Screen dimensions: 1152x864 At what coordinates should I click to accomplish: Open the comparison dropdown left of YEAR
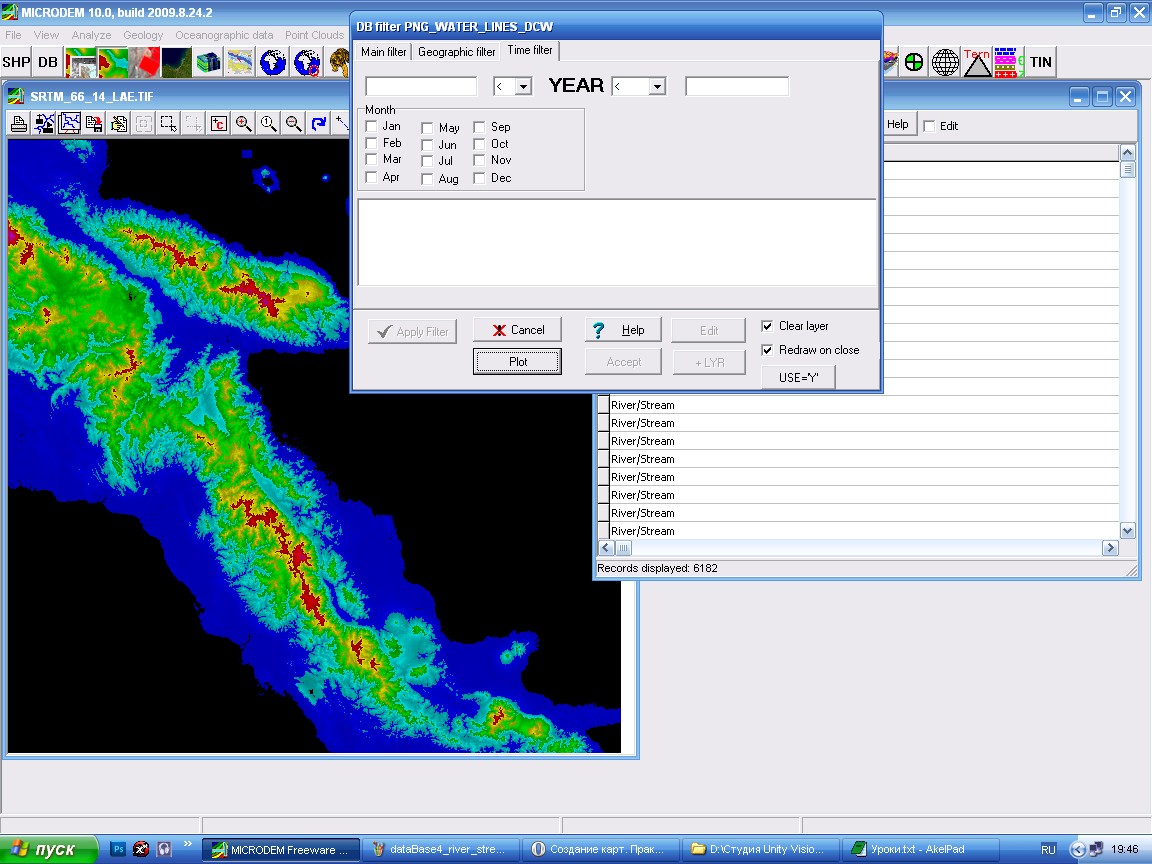(523, 87)
